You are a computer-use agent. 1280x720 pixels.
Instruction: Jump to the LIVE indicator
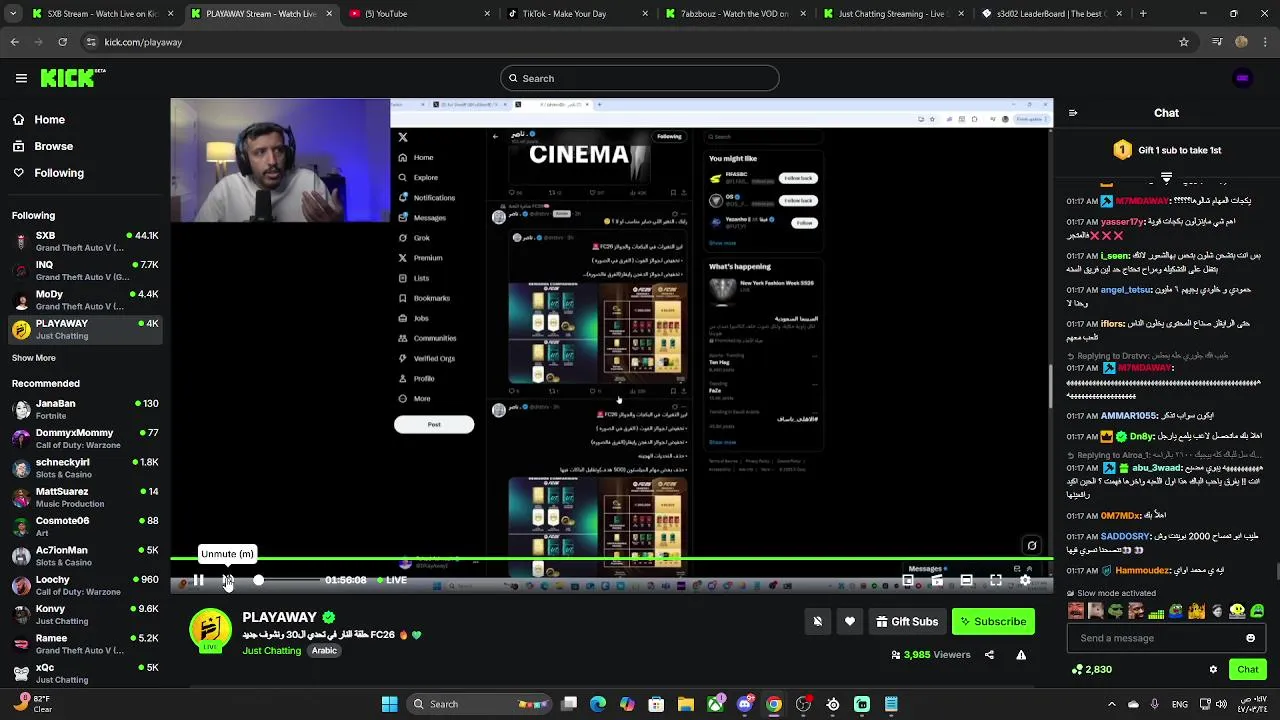[x=392, y=580]
